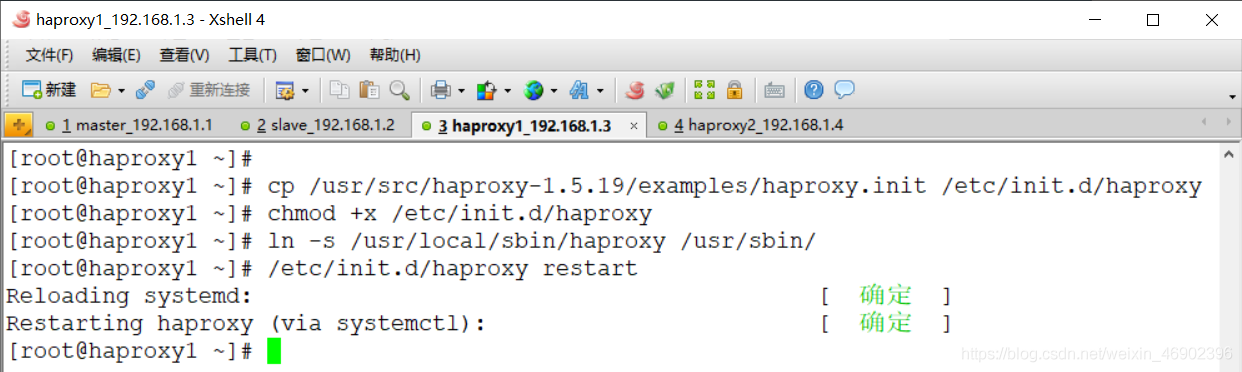Click the globe encoding icon
Screen dimensions: 1242x372
(x=533, y=91)
